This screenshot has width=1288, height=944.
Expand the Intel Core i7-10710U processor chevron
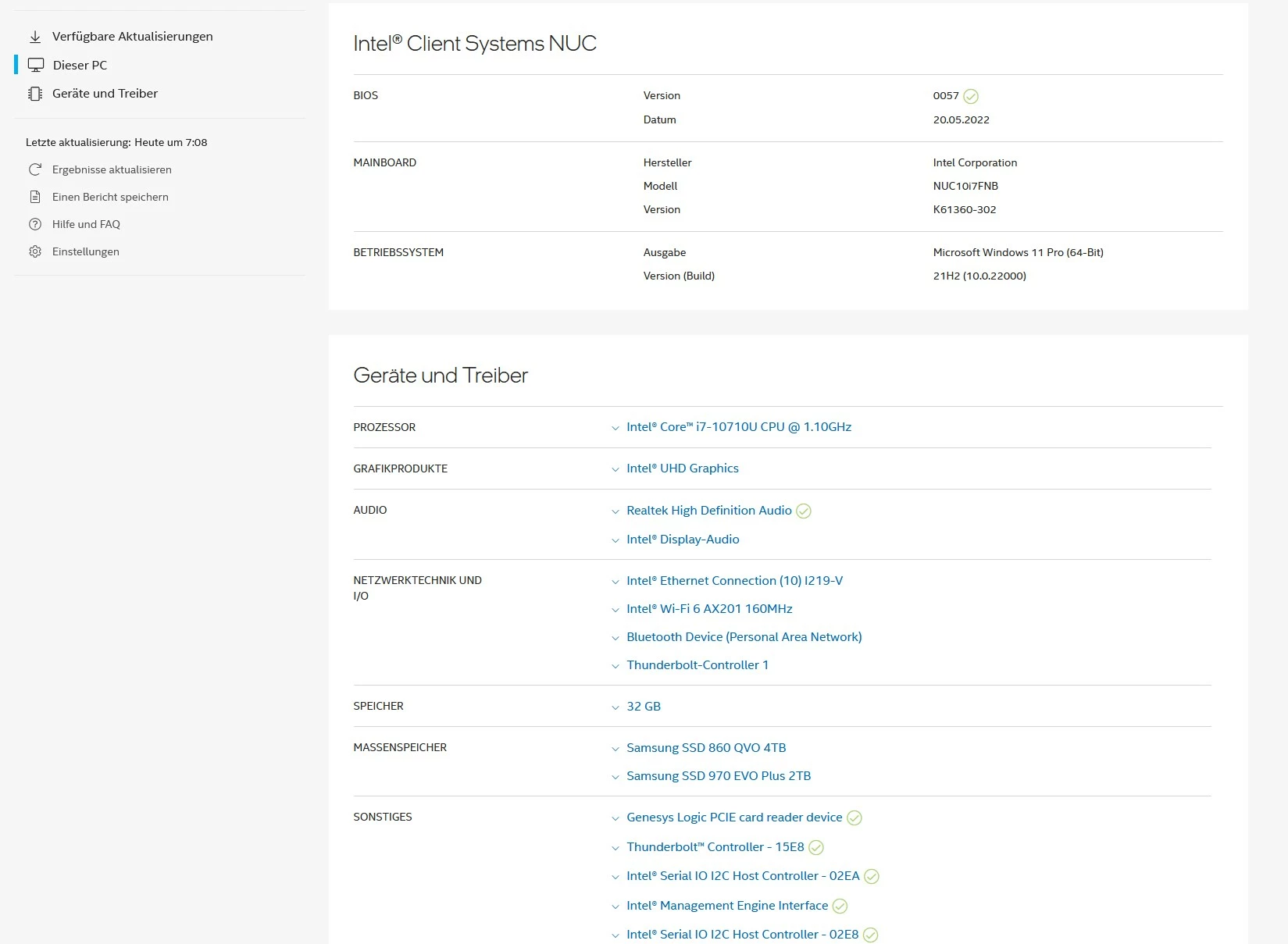tap(615, 428)
